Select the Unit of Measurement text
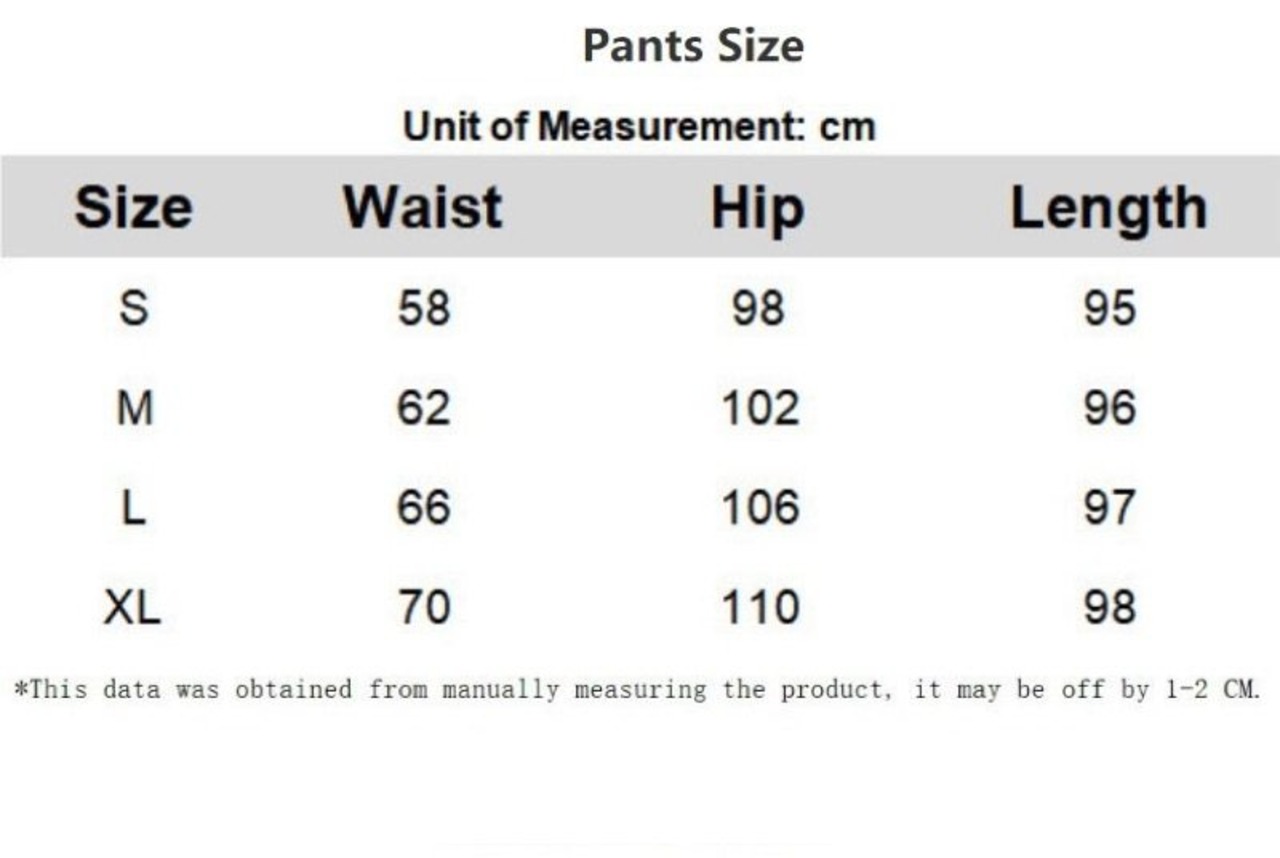This screenshot has height=858, width=1280. [639, 127]
